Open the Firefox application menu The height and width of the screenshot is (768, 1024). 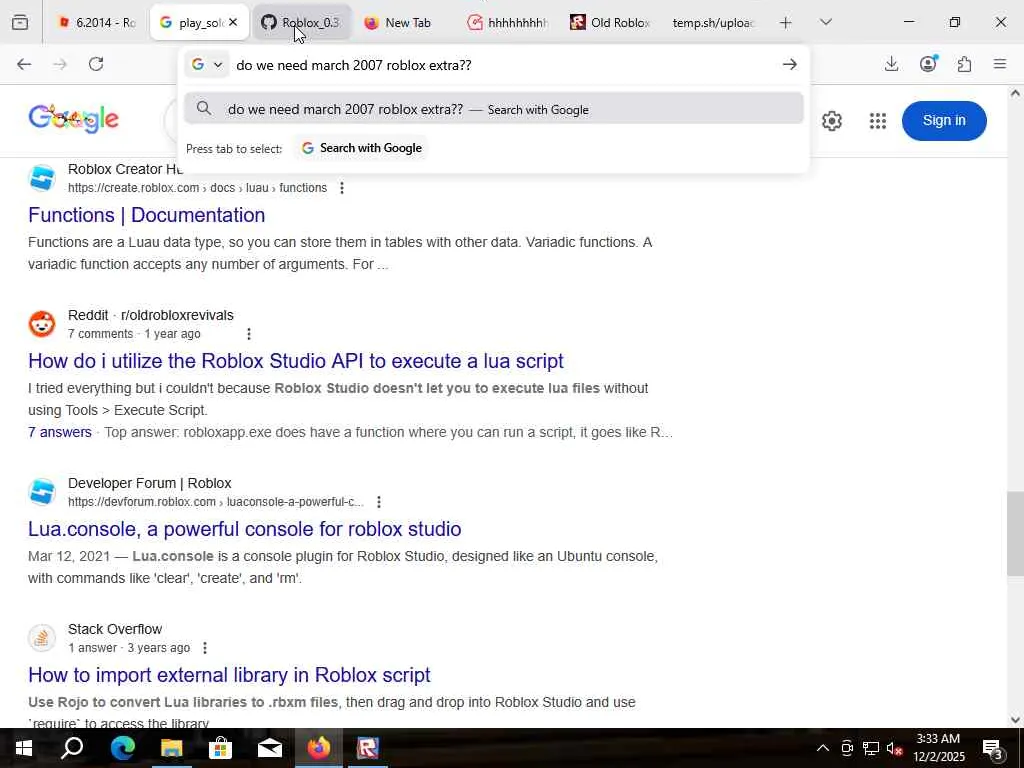click(1000, 64)
